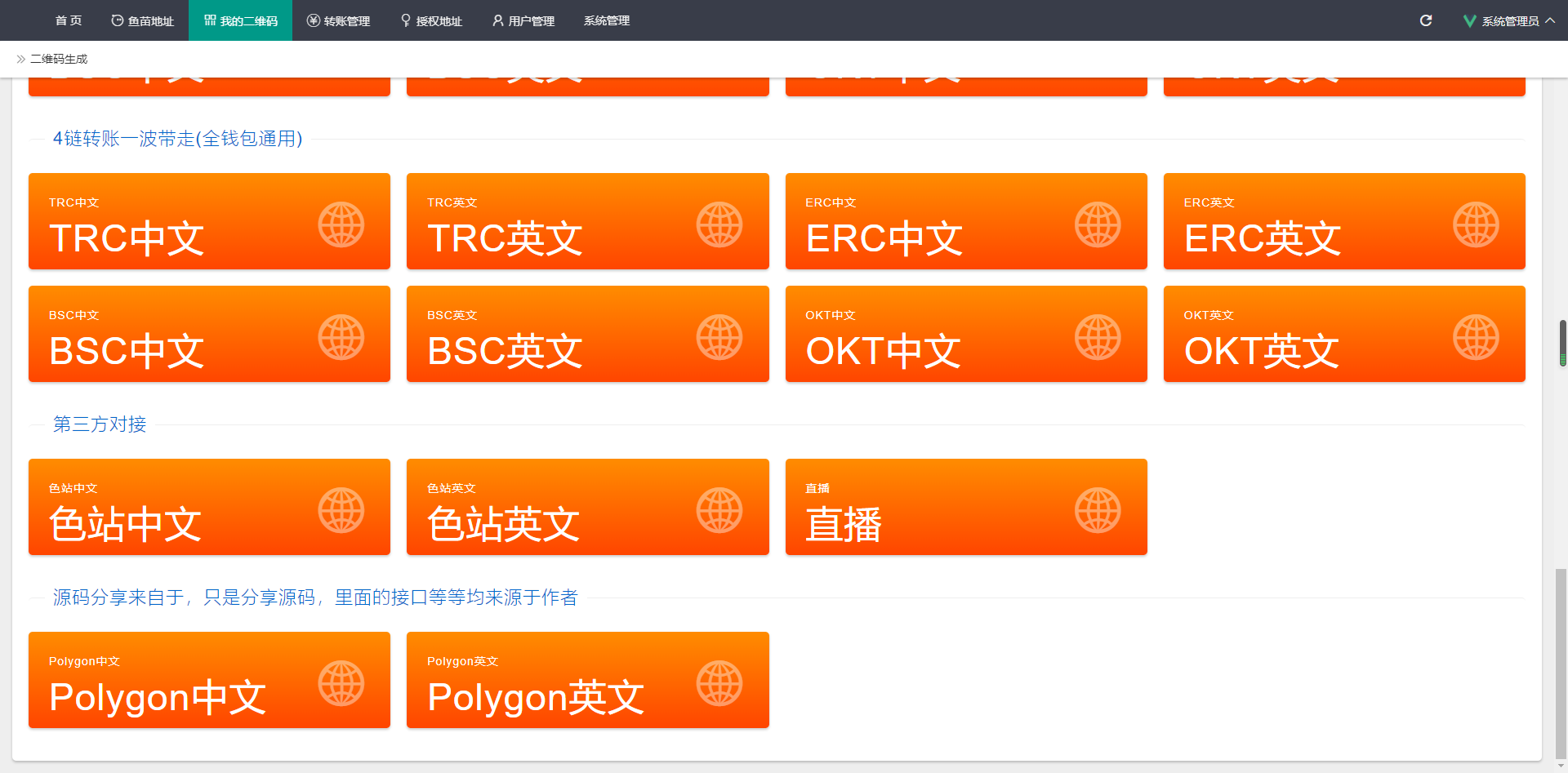
Task: Click globe icon on TRC中文 card
Action: 341,224
